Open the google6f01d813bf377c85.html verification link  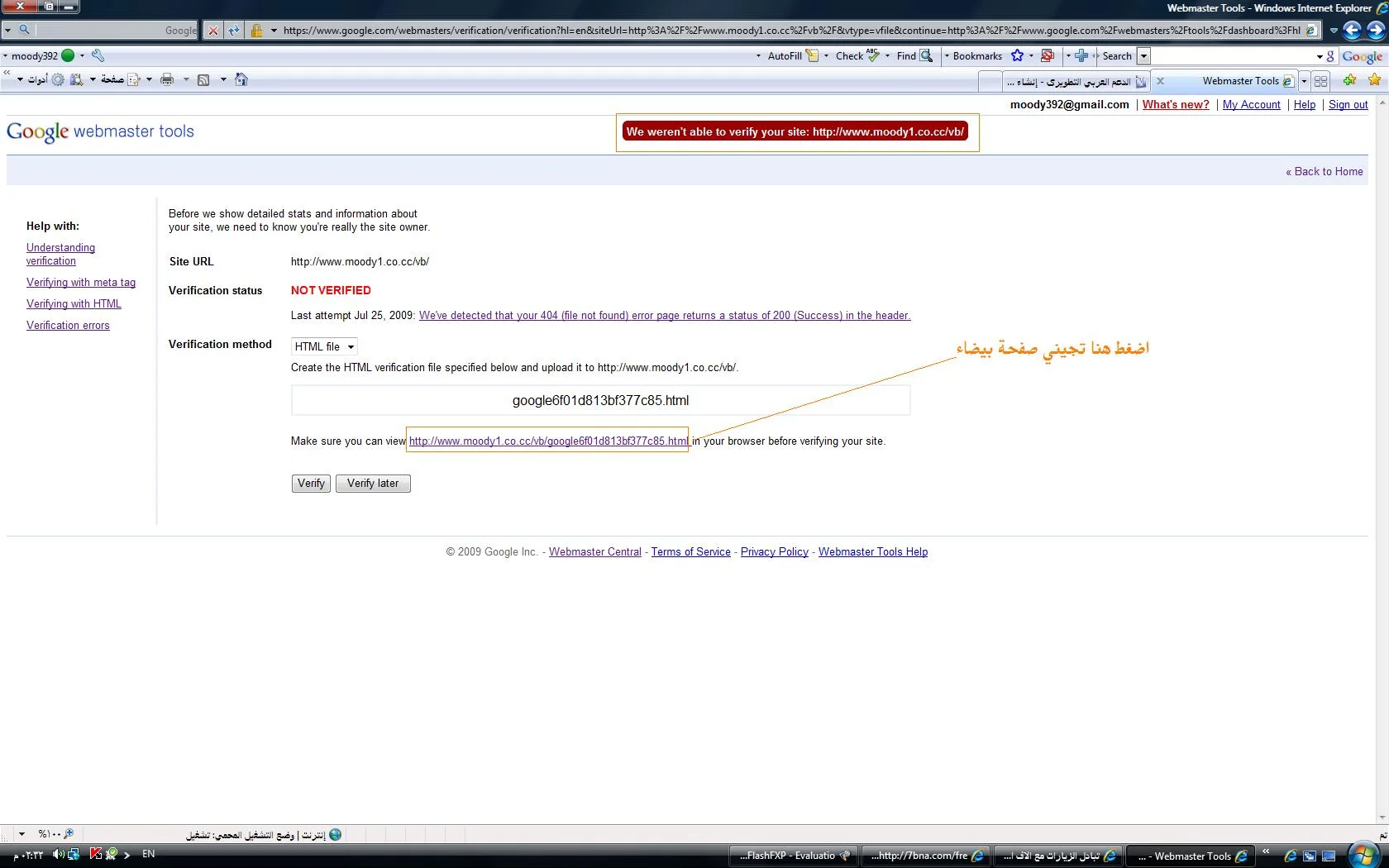pyautogui.click(x=547, y=441)
